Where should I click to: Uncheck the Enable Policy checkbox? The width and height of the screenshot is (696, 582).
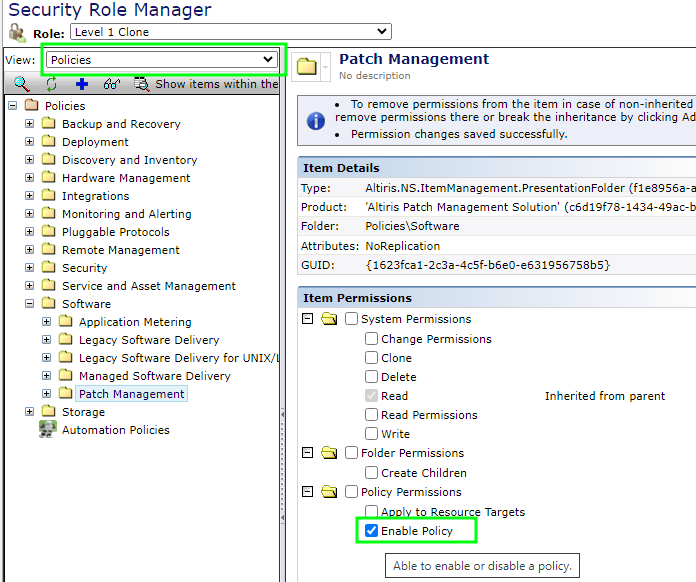[x=371, y=531]
